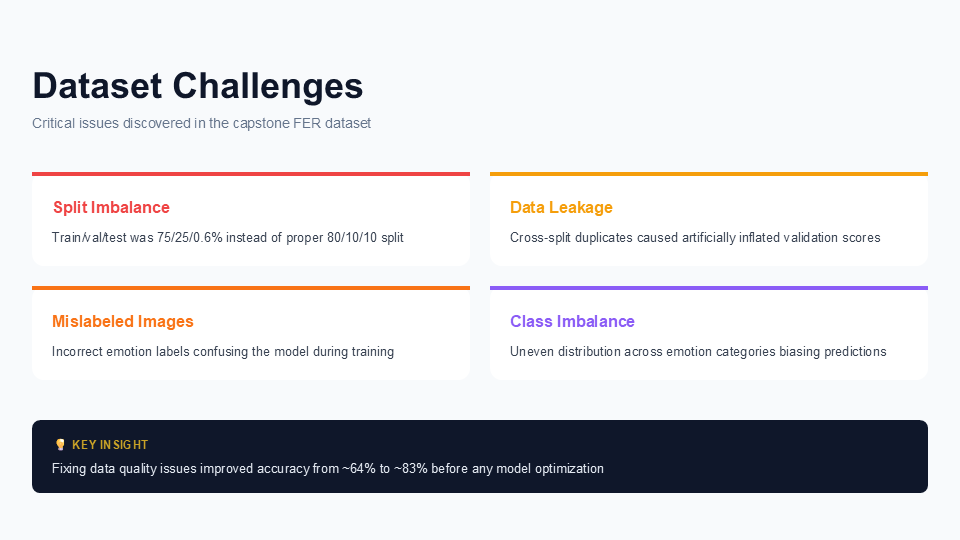The height and width of the screenshot is (540, 960).
Task: Select the Dataset Challenges title
Action: click(x=198, y=86)
